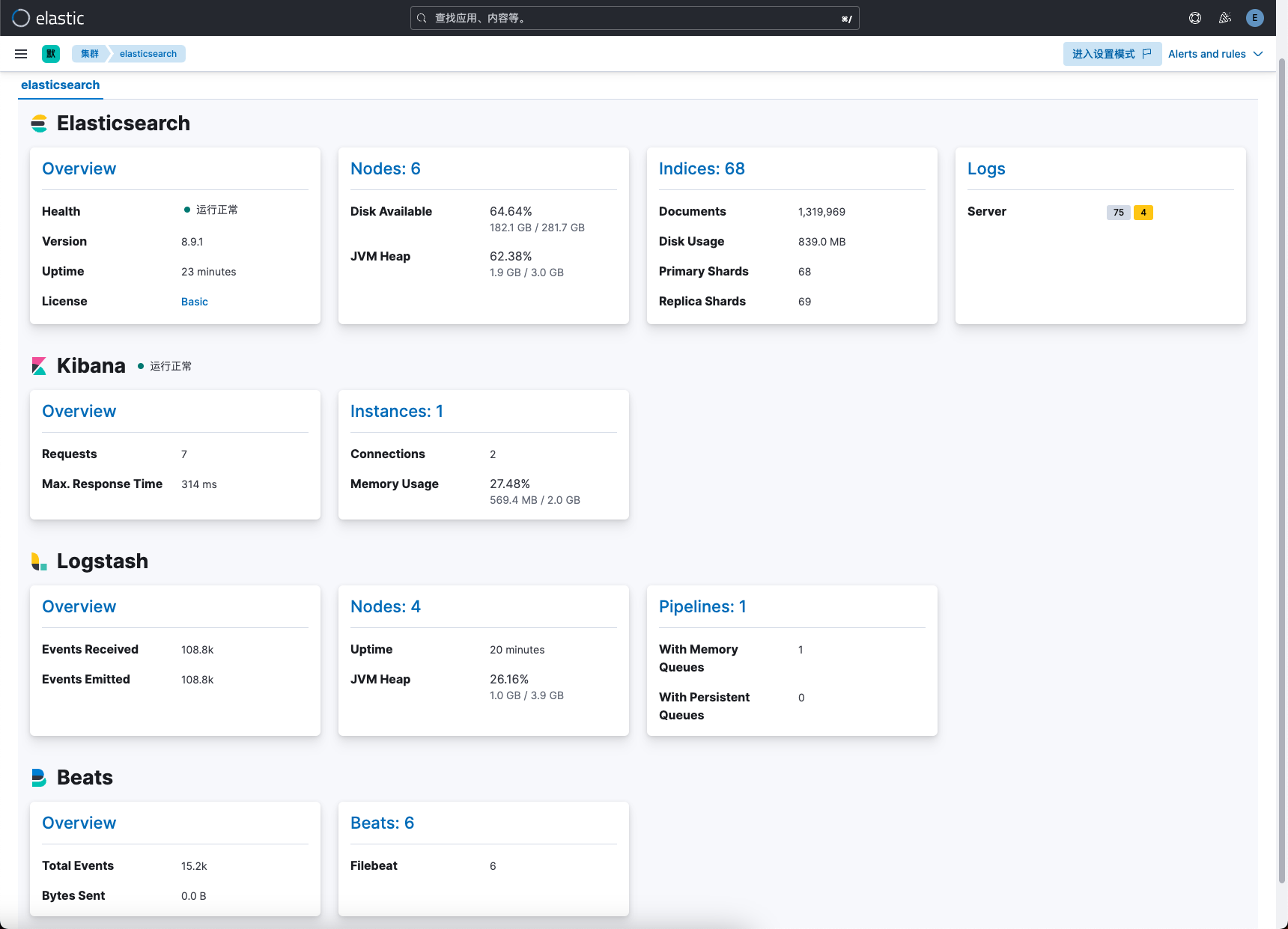Image resolution: width=1288 pixels, height=929 pixels.
Task: Click the 集群 breadcrumb
Action: (90, 54)
